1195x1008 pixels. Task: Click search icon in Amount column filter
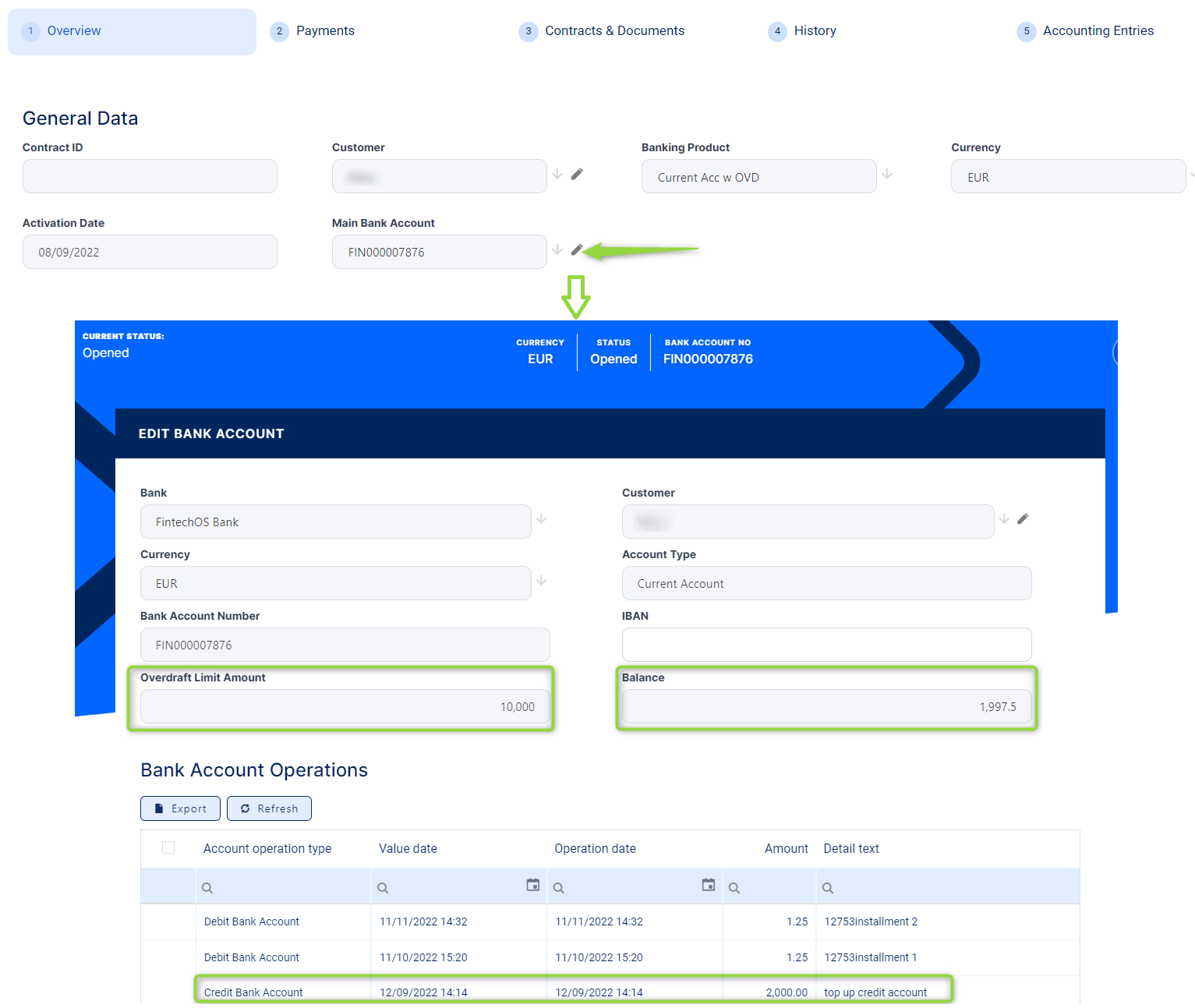point(734,888)
